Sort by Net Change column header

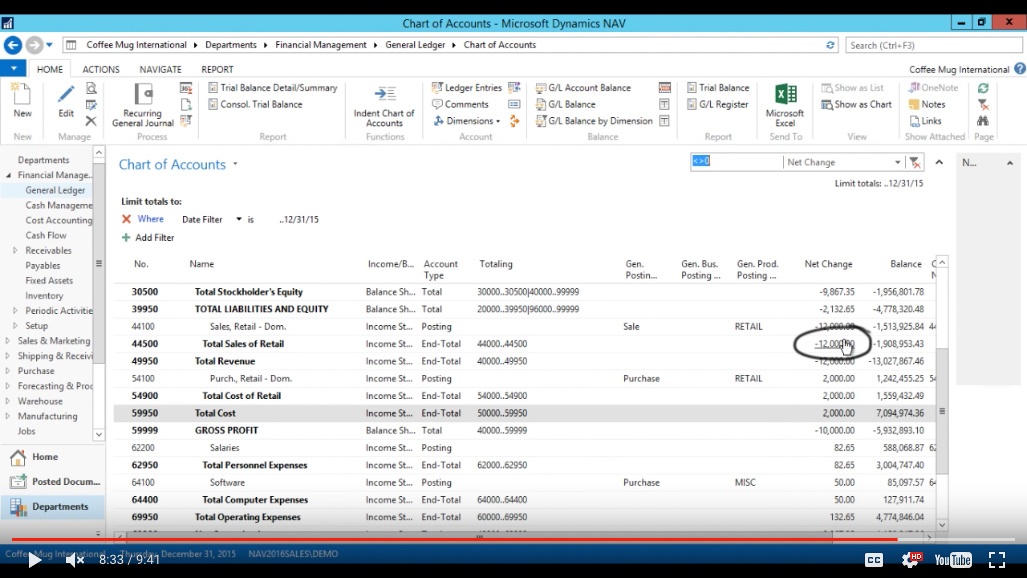[829, 264]
